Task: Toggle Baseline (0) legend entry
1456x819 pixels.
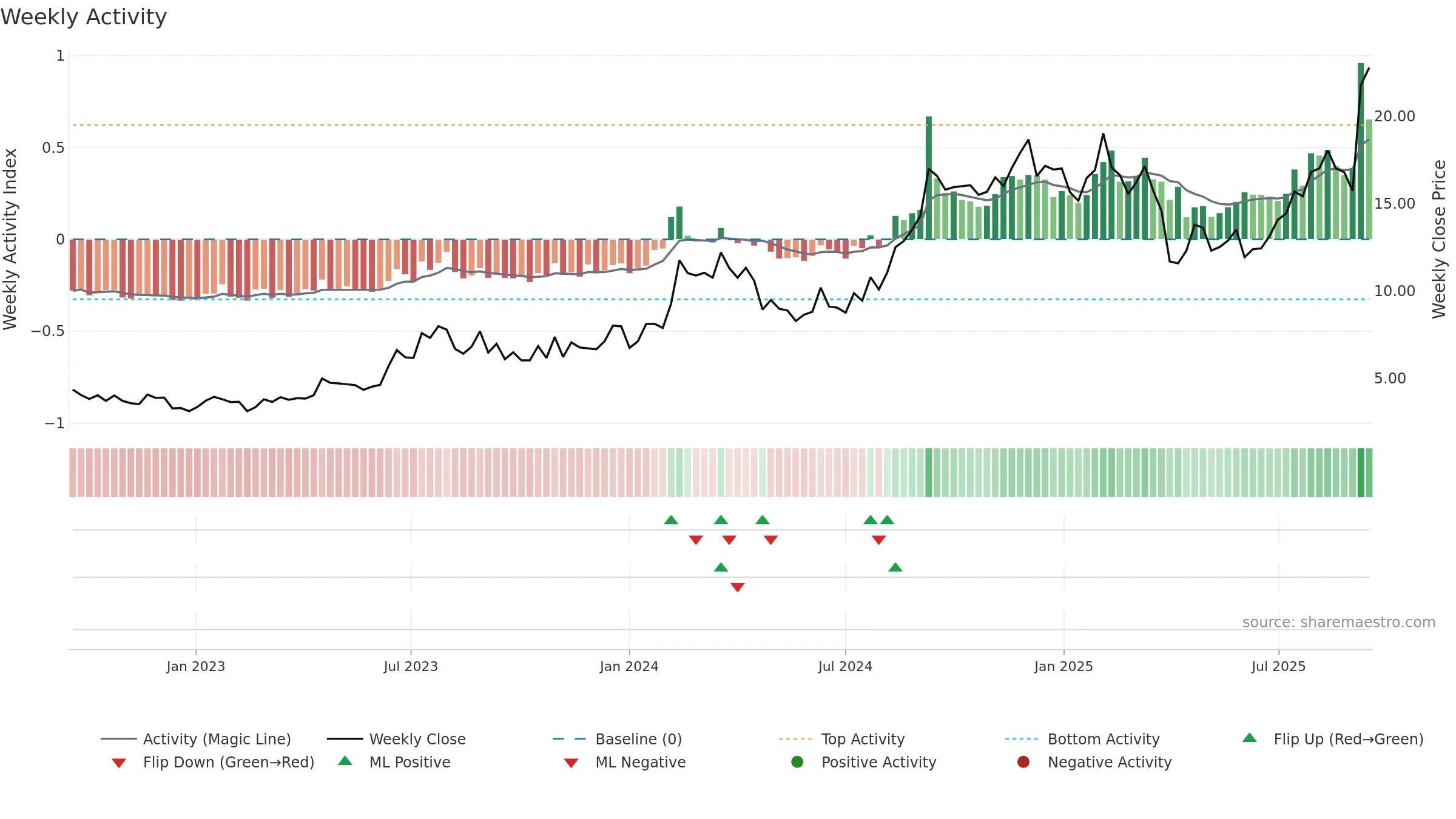Action: (x=618, y=739)
